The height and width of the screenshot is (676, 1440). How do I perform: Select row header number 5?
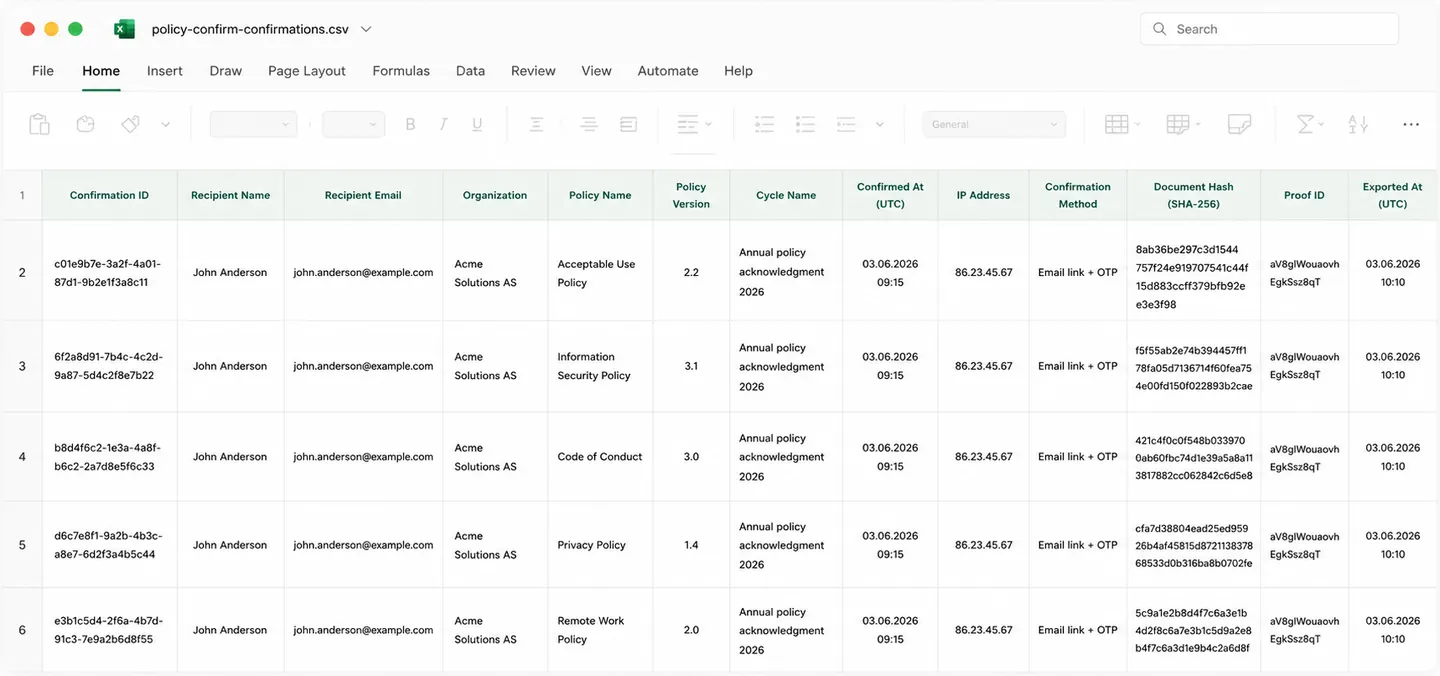coord(22,545)
